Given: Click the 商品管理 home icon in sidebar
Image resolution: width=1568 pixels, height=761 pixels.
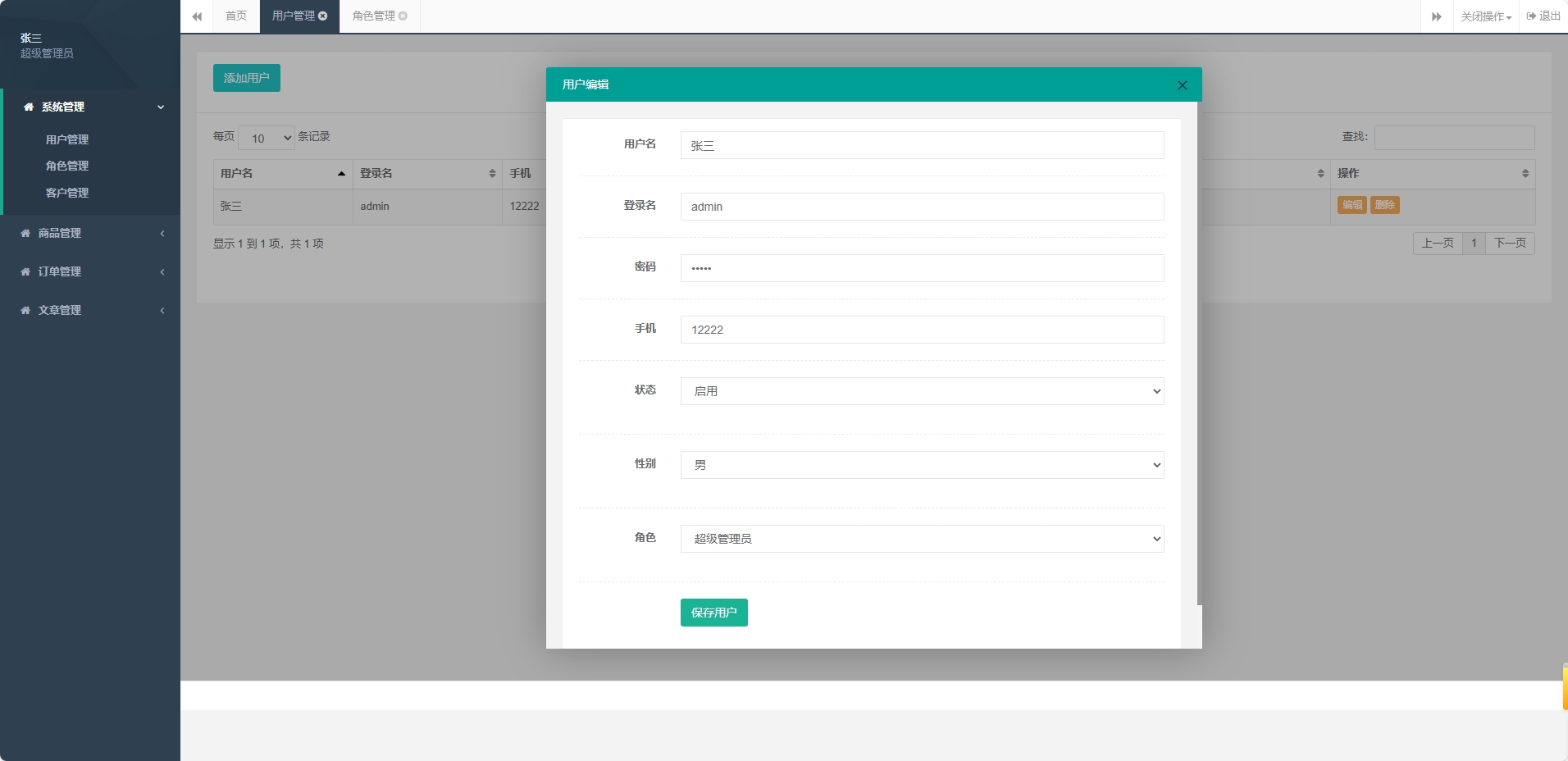Looking at the screenshot, I should tap(25, 234).
